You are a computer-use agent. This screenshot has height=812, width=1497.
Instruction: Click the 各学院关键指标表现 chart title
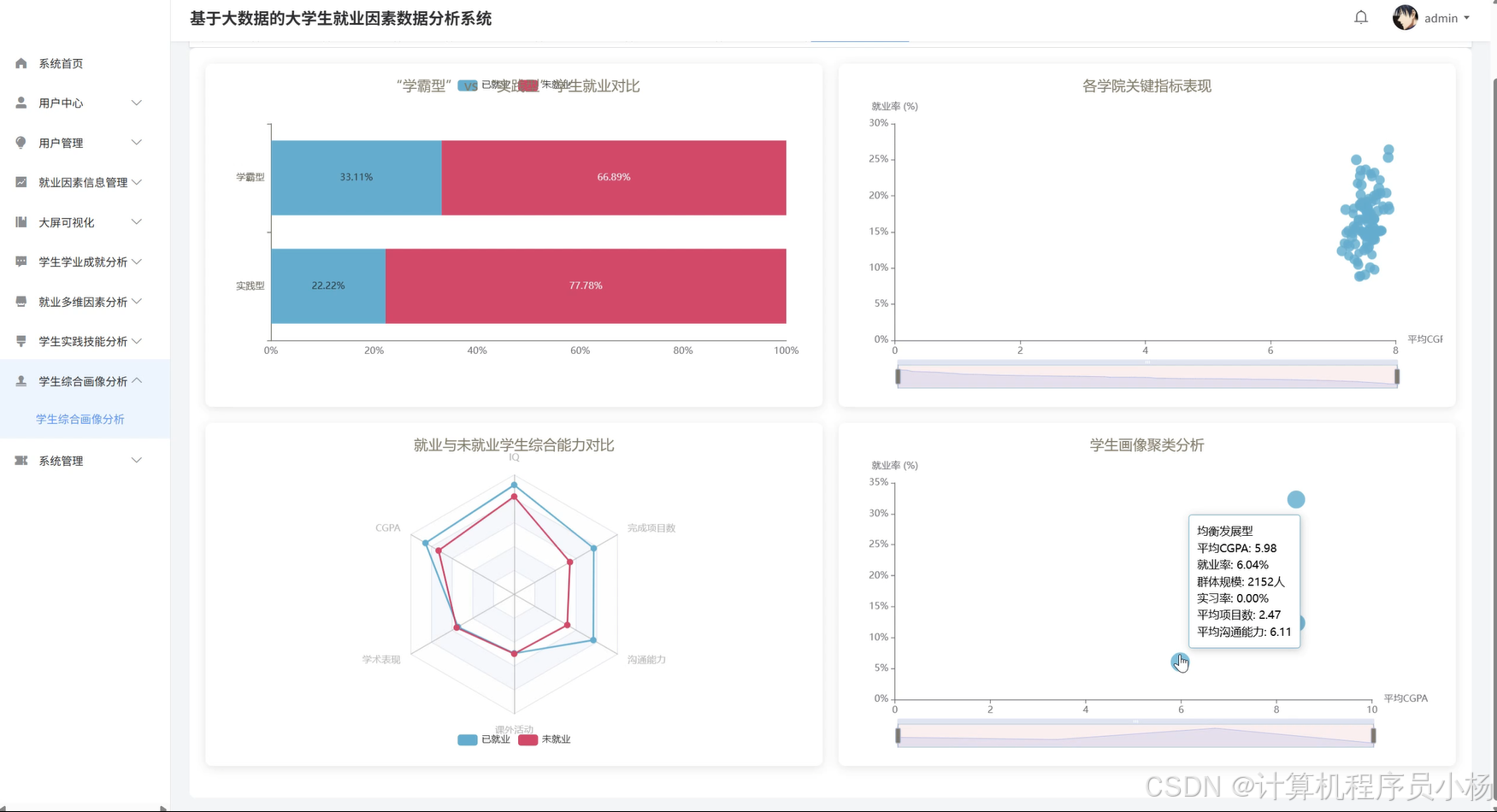point(1146,86)
